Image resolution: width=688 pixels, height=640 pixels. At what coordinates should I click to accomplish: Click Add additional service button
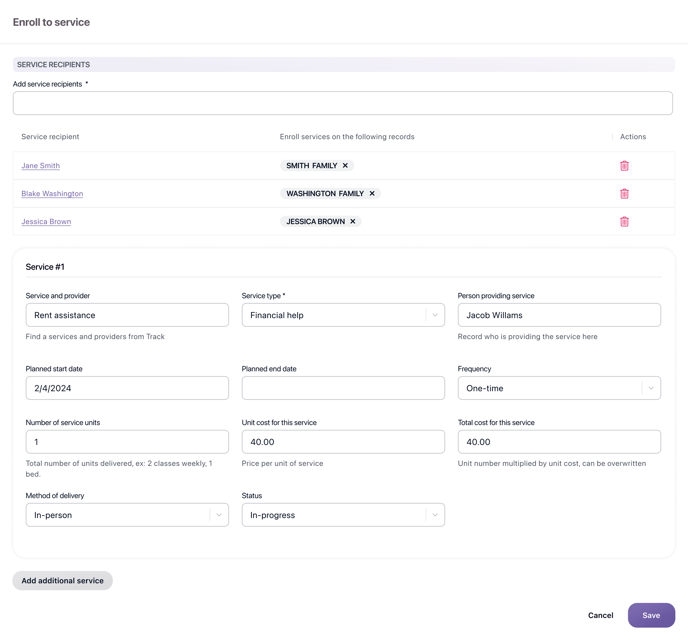[x=62, y=581]
